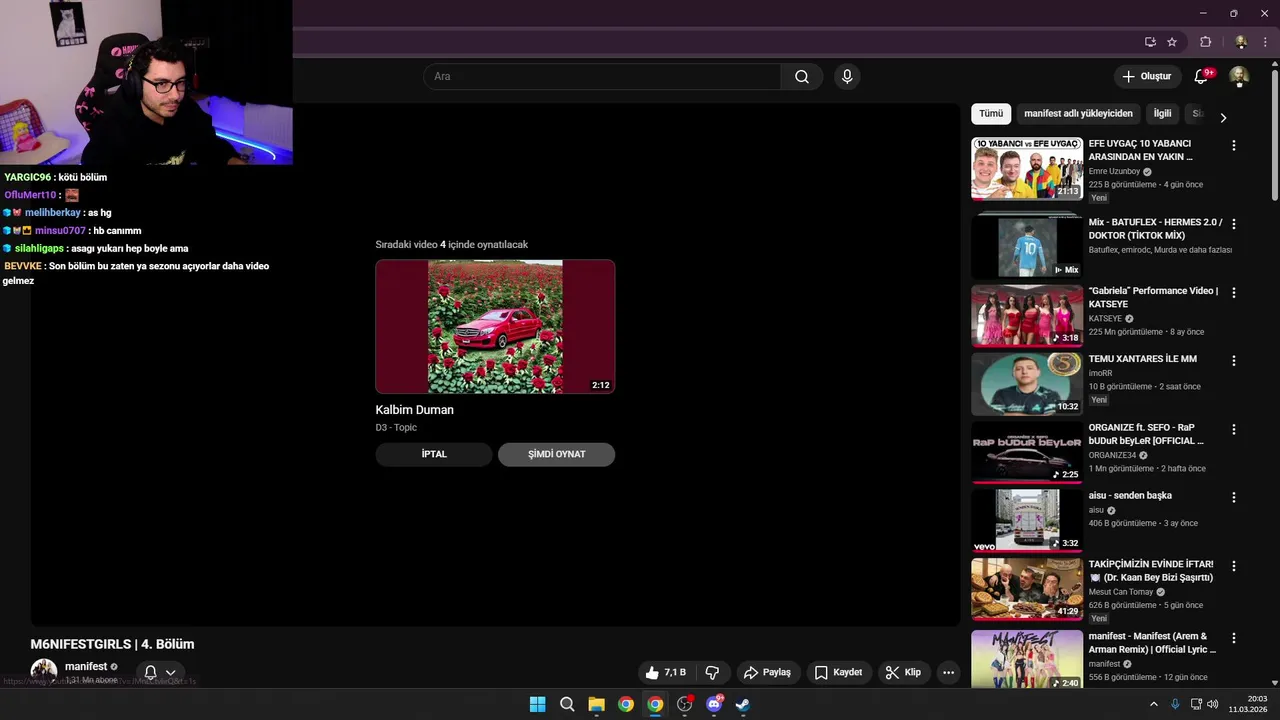This screenshot has width=1280, height=720.
Task: Expand notification options next to channel bell
Action: click(x=171, y=673)
